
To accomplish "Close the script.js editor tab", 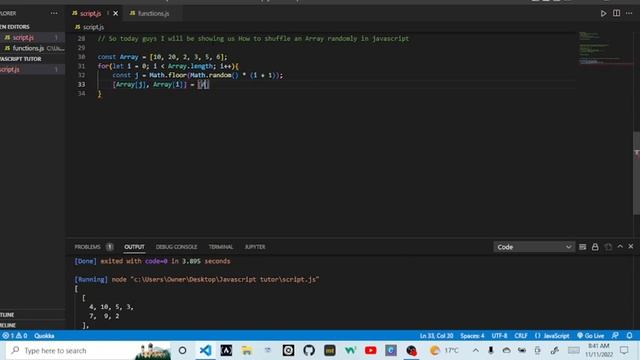I will [x=116, y=13].
